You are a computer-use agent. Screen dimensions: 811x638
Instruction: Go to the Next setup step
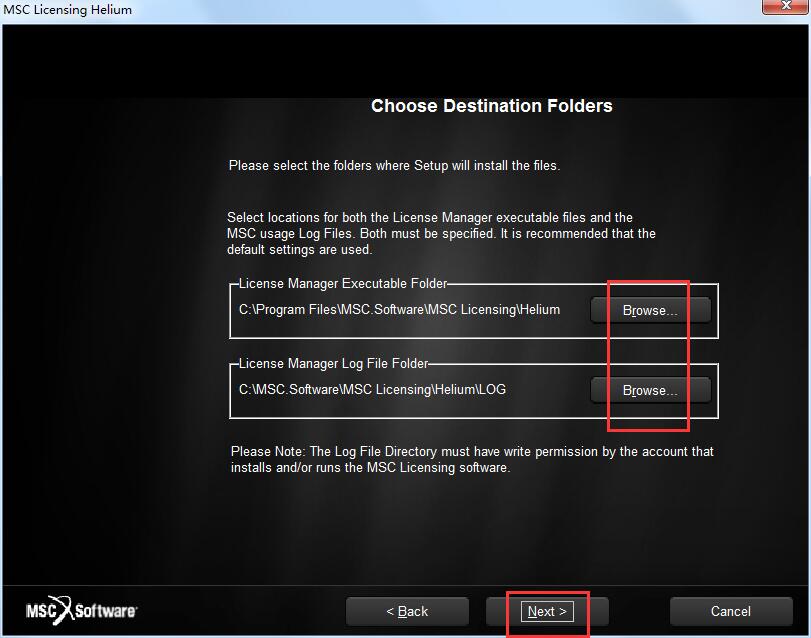[547, 611]
